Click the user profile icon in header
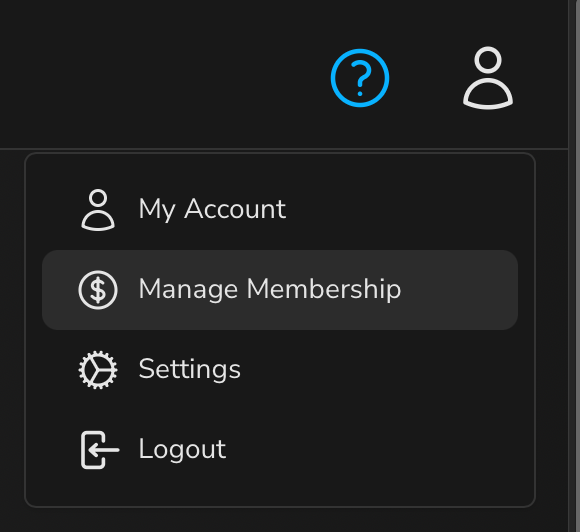 (x=488, y=78)
